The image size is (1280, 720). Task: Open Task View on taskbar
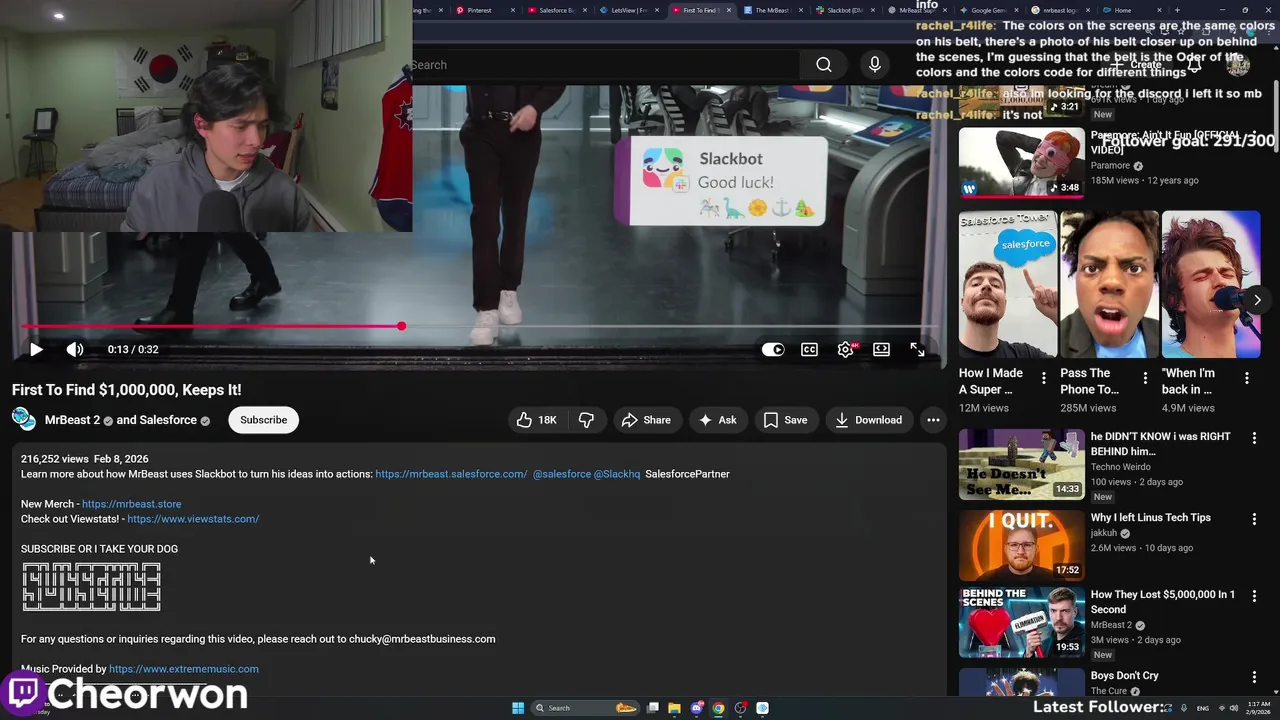[x=653, y=708]
